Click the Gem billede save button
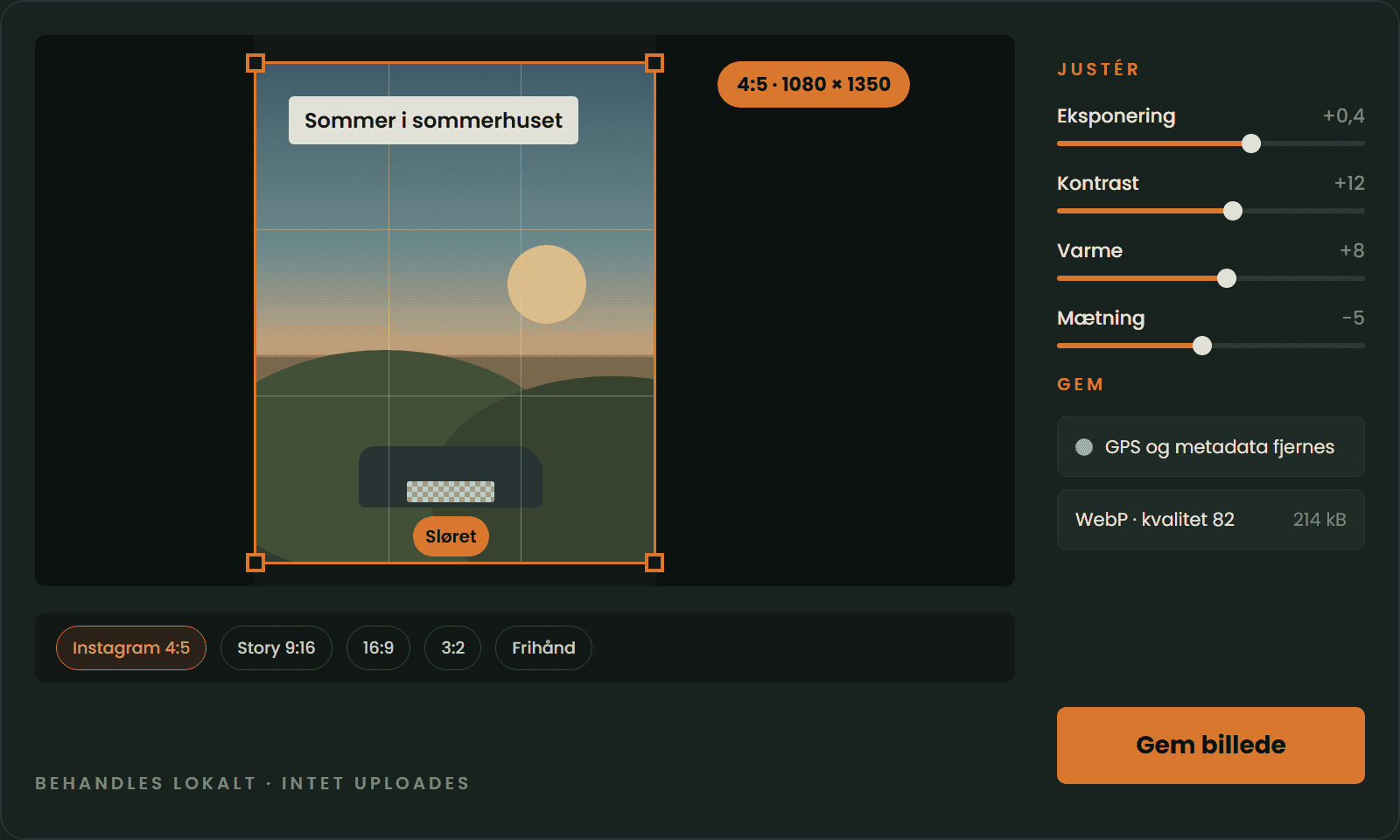This screenshot has width=1400, height=840. coord(1211,745)
